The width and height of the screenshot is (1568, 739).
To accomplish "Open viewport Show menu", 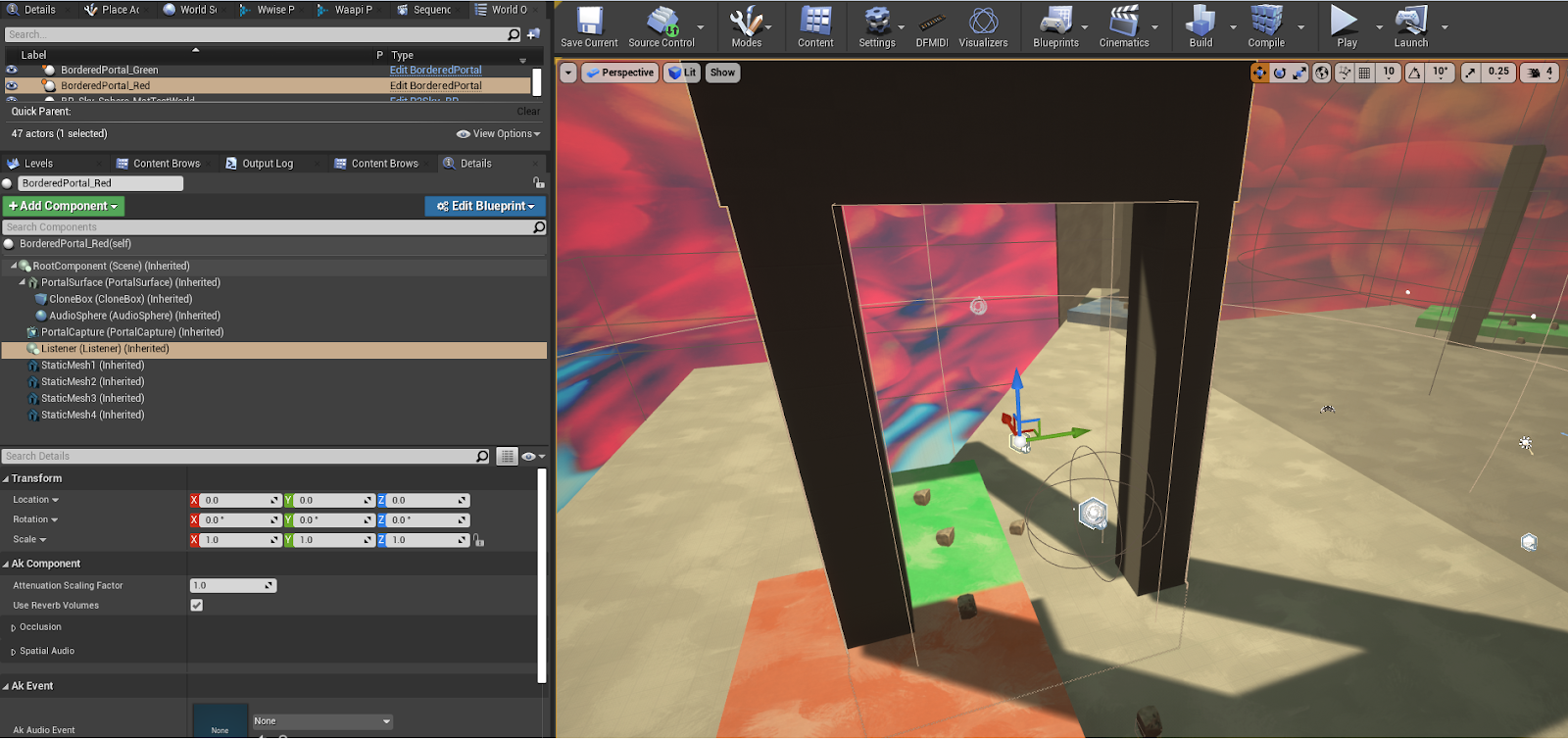I will [x=722, y=73].
